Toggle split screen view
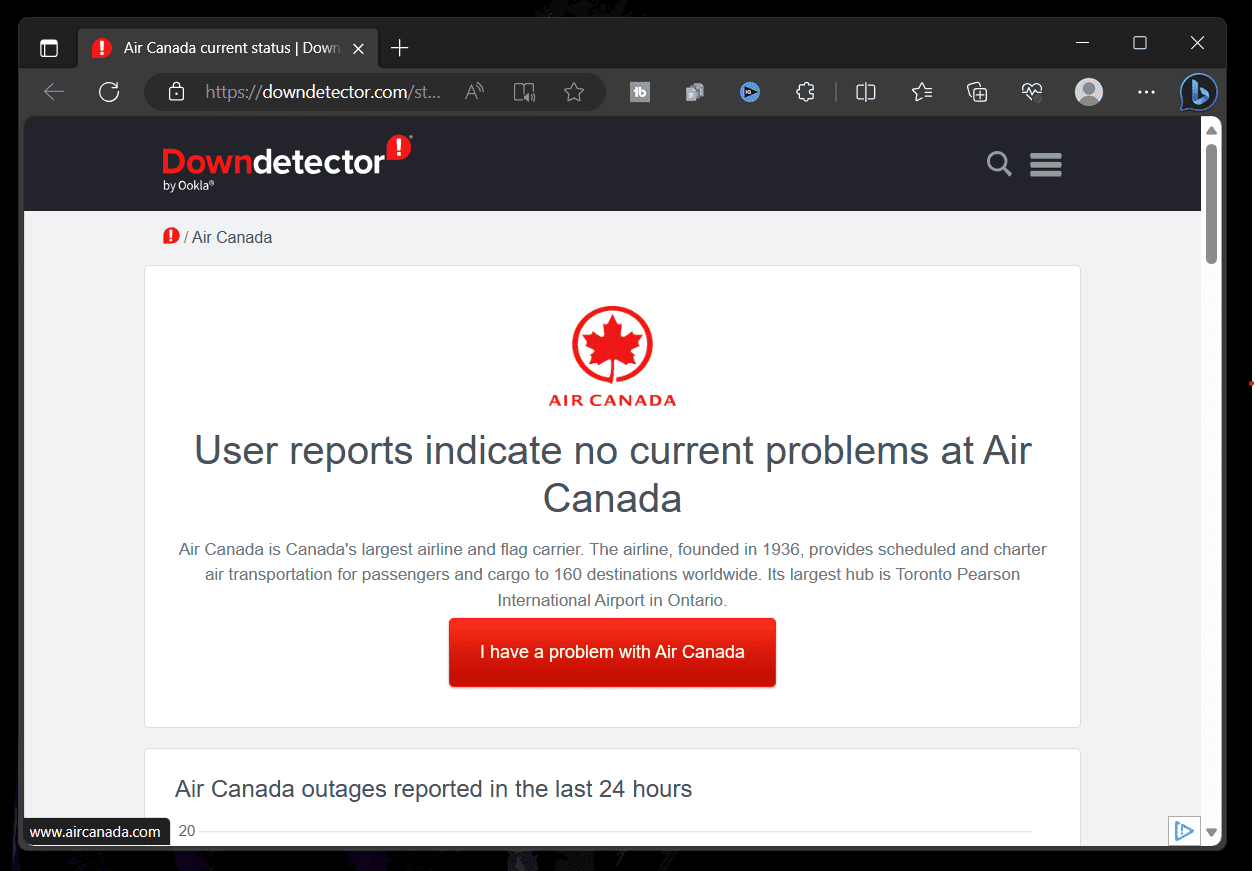Image resolution: width=1255 pixels, height=871 pixels. (x=866, y=92)
